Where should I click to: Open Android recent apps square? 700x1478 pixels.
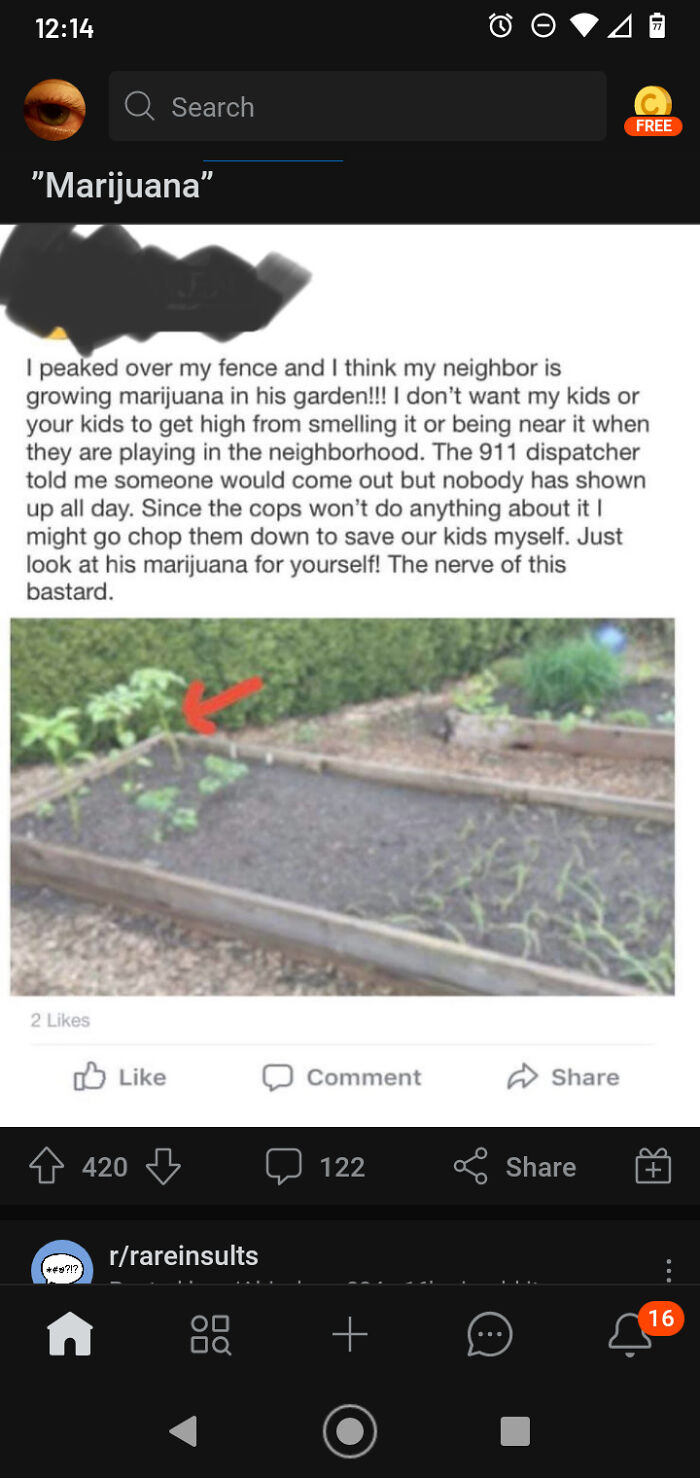click(x=515, y=1431)
